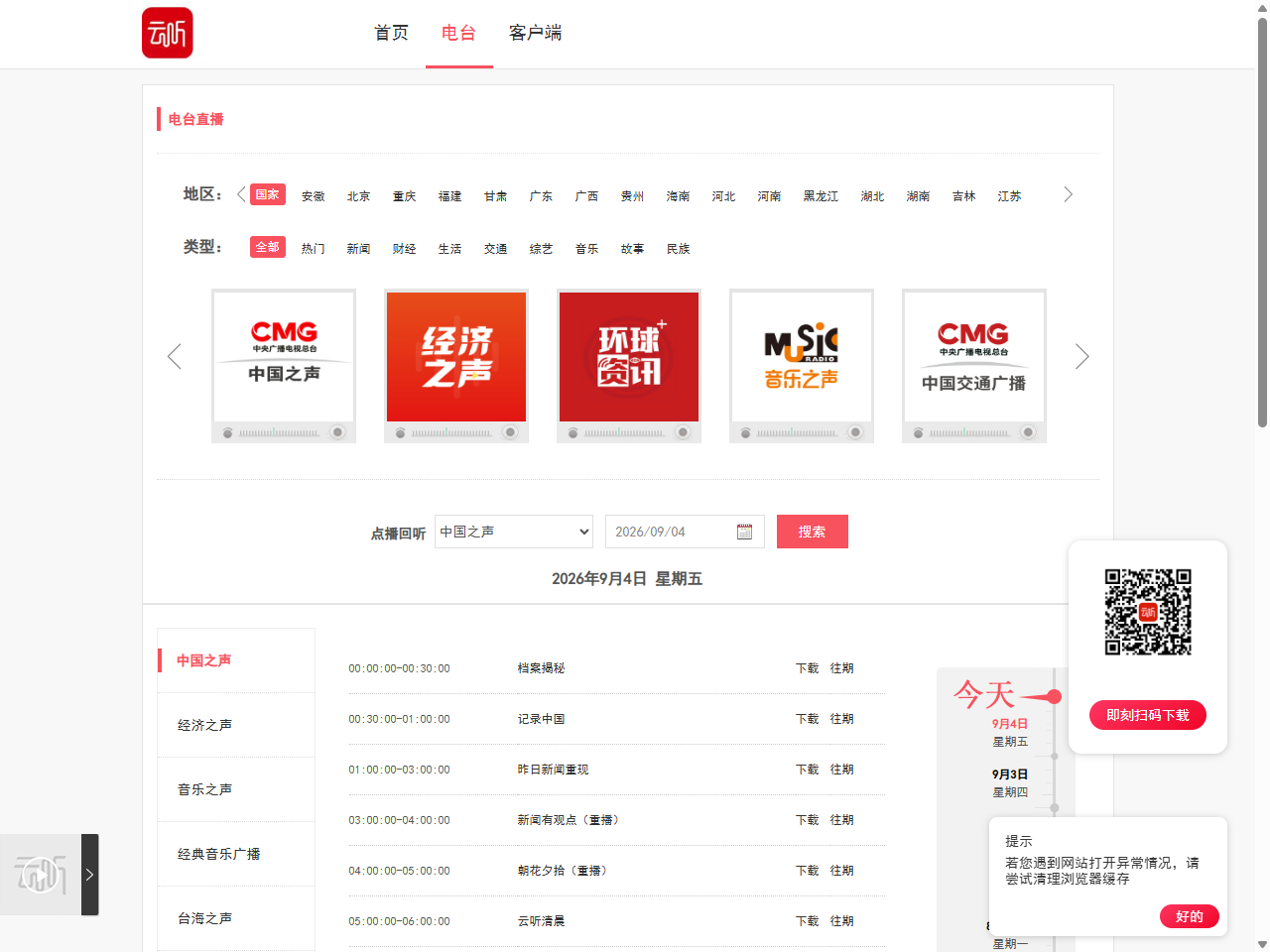Click the 今天 timeline marker dot
Screen dimensions: 1270x952
point(1054,697)
